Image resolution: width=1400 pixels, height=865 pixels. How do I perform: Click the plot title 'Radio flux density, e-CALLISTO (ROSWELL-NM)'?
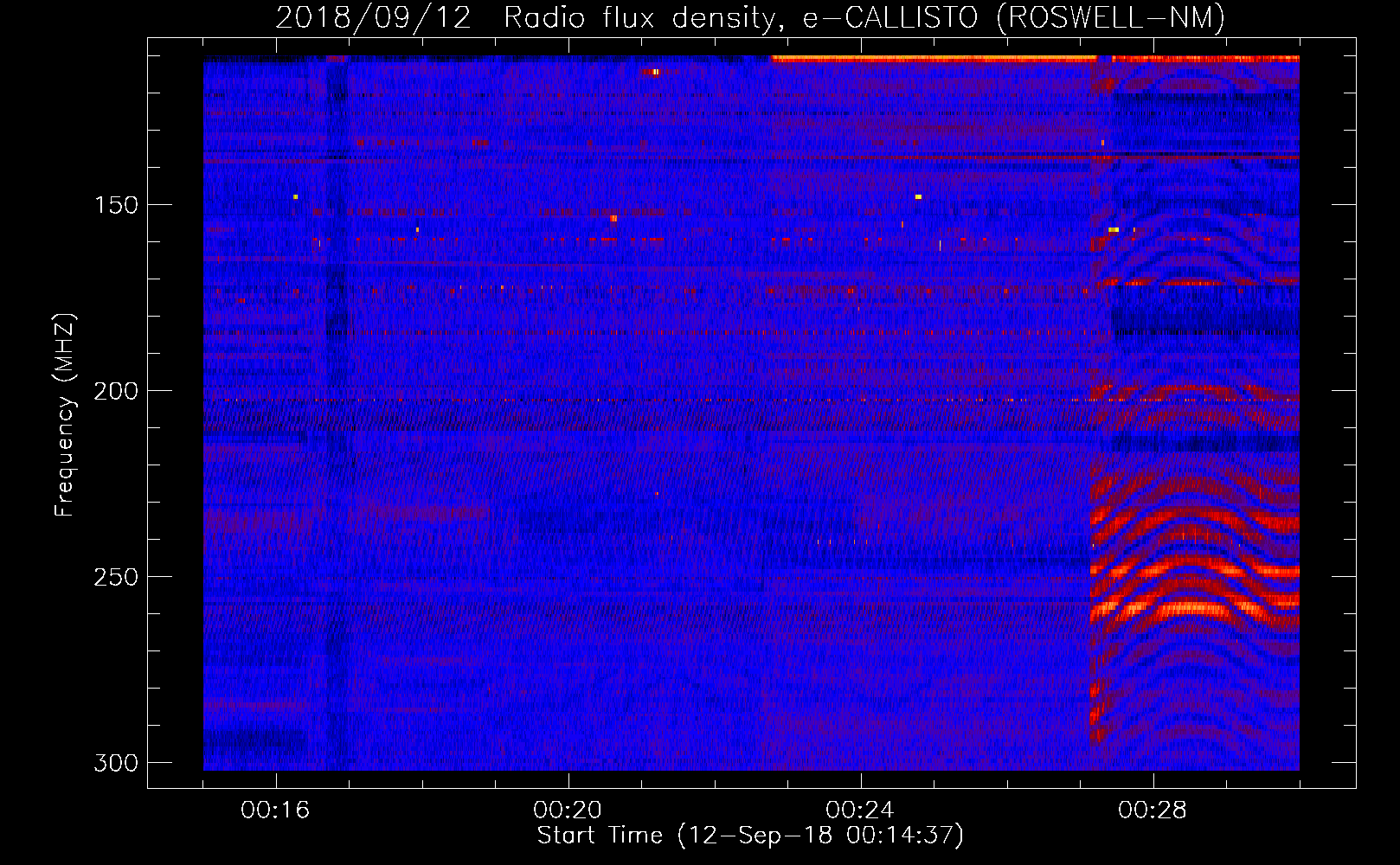click(864, 18)
